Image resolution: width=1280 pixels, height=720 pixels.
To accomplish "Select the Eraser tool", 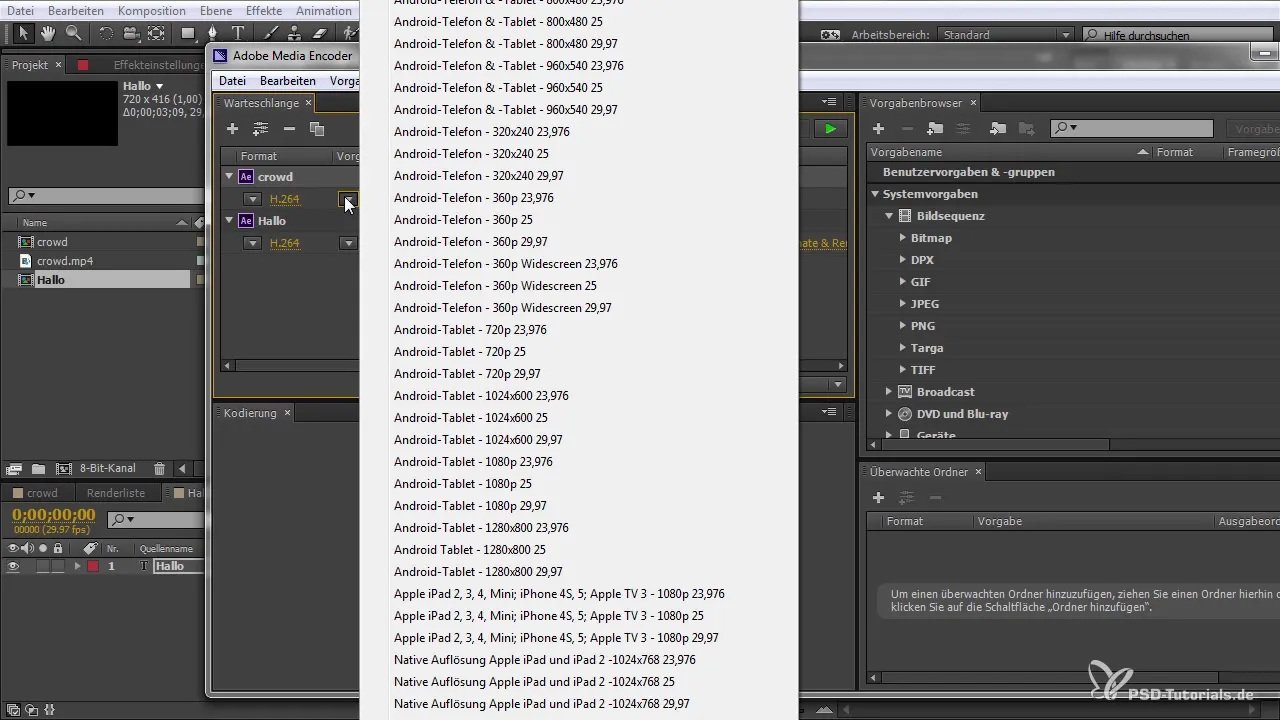I will [x=320, y=33].
